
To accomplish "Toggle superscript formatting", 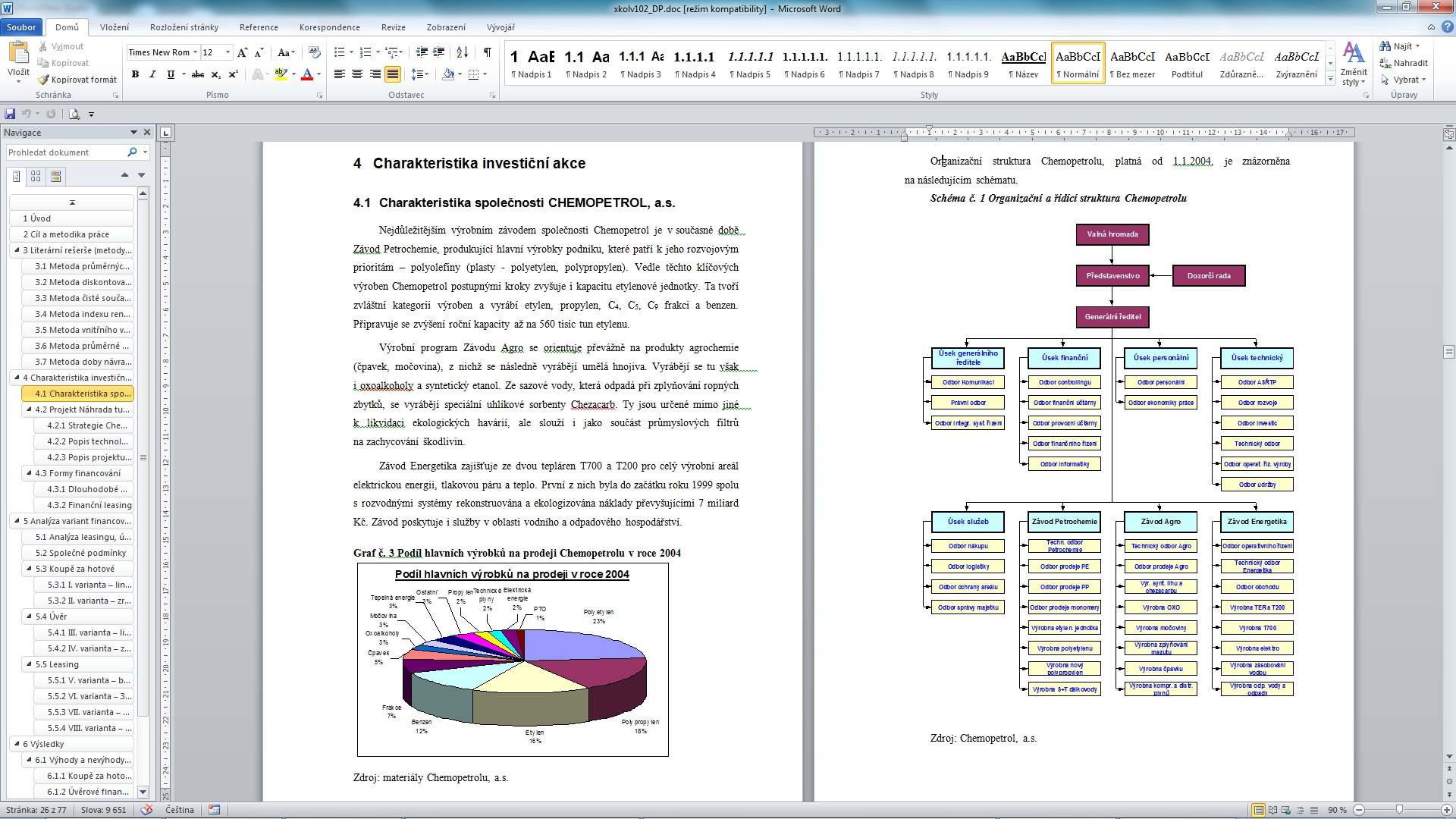I will (x=234, y=74).
